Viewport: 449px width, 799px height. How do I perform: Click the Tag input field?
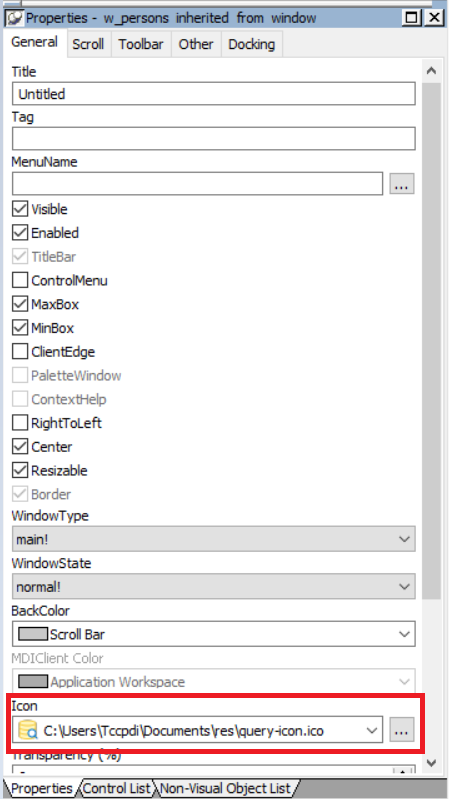click(214, 139)
